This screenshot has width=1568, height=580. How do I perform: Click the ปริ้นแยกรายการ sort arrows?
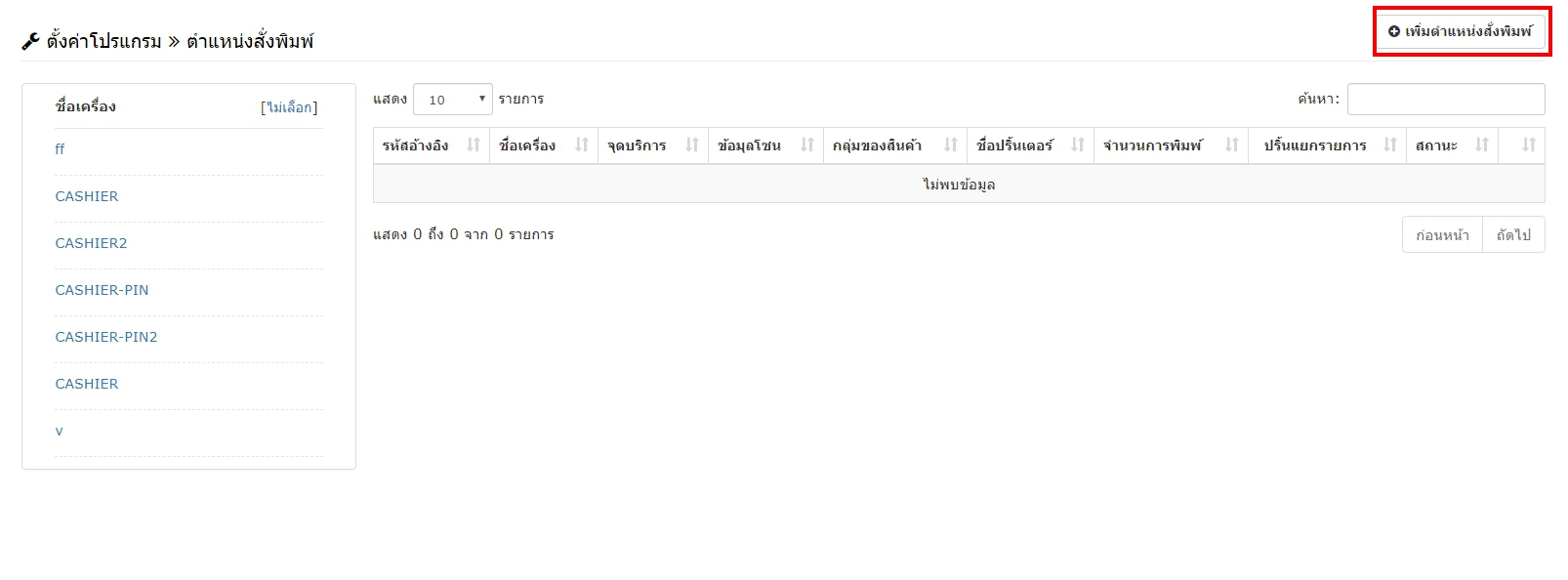(x=1390, y=145)
